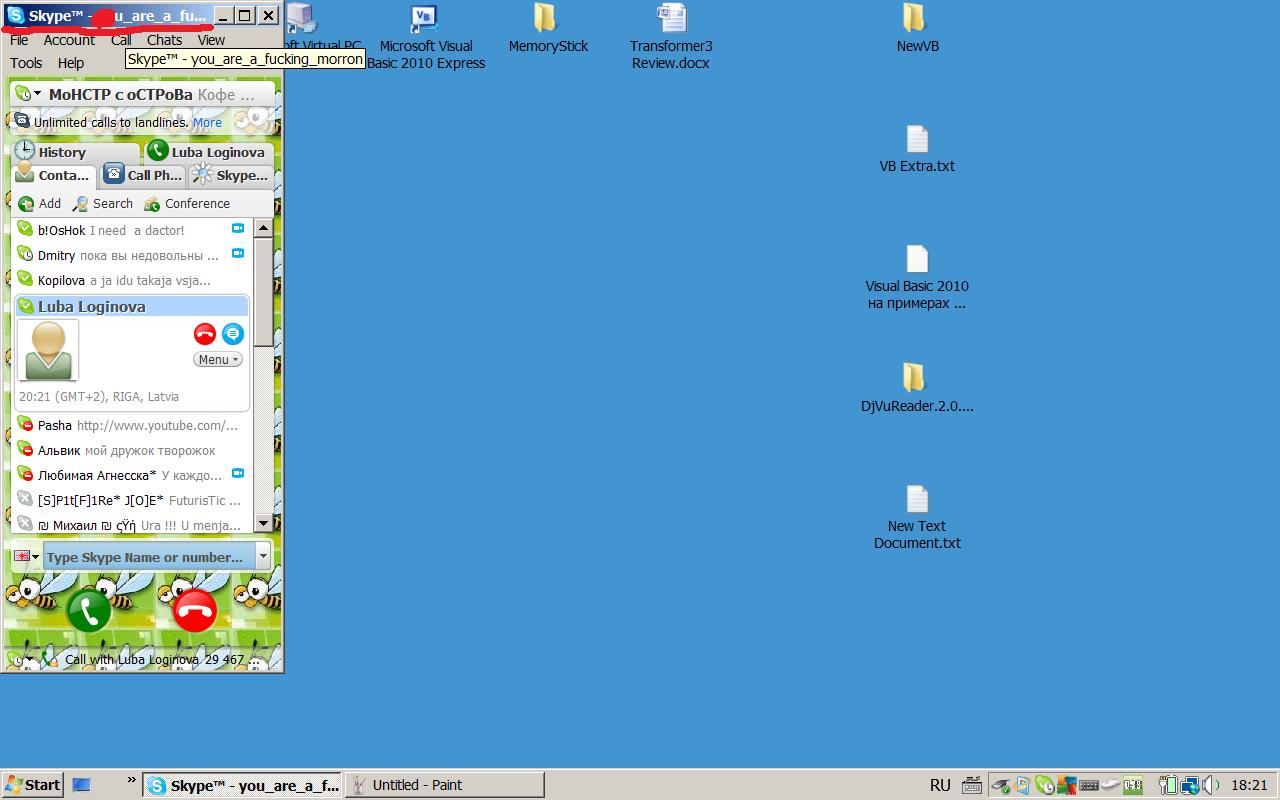Image resolution: width=1280 pixels, height=800 pixels.
Task: Open the Call Phones tab
Action: 144,175
